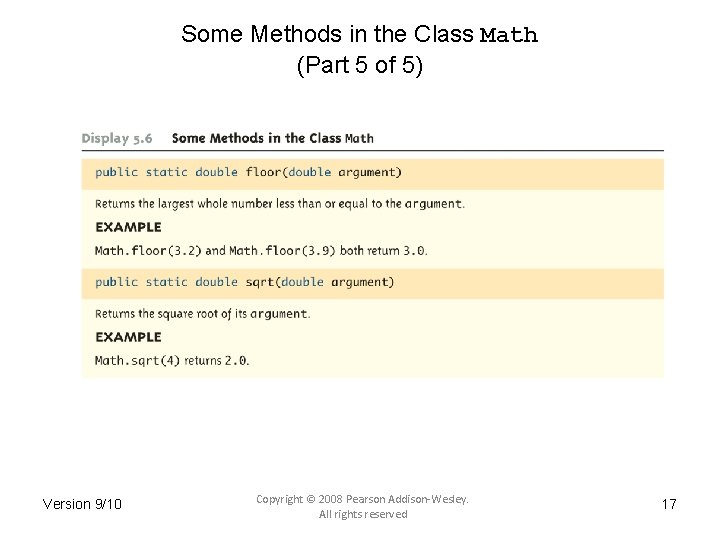Click the "Display 5.6" label

pos(117,138)
